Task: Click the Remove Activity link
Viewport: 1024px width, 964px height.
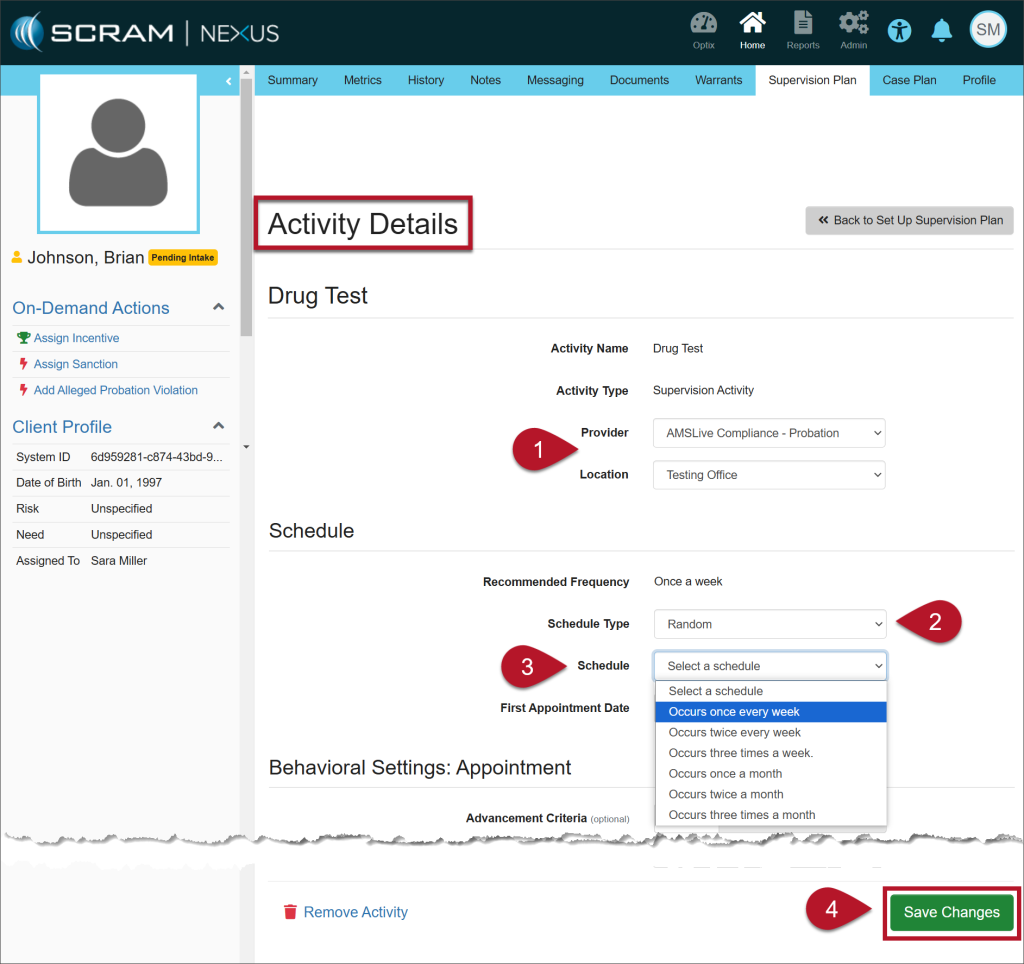Action: (355, 912)
